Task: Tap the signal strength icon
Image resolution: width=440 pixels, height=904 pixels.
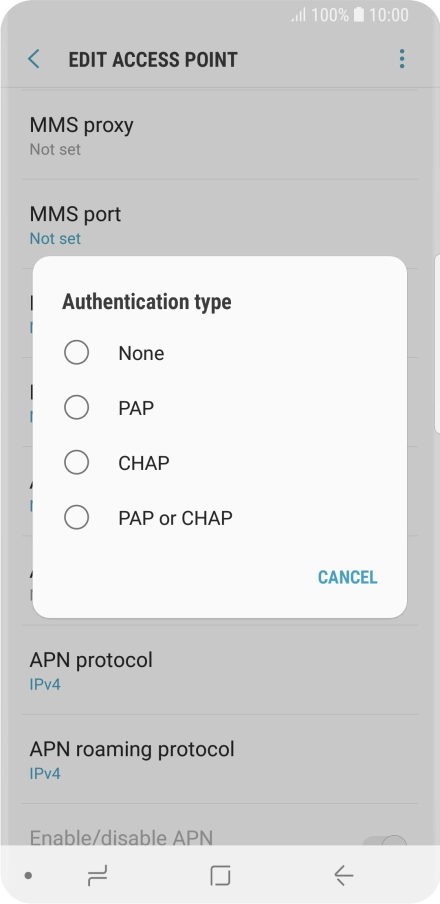Action: 298,15
